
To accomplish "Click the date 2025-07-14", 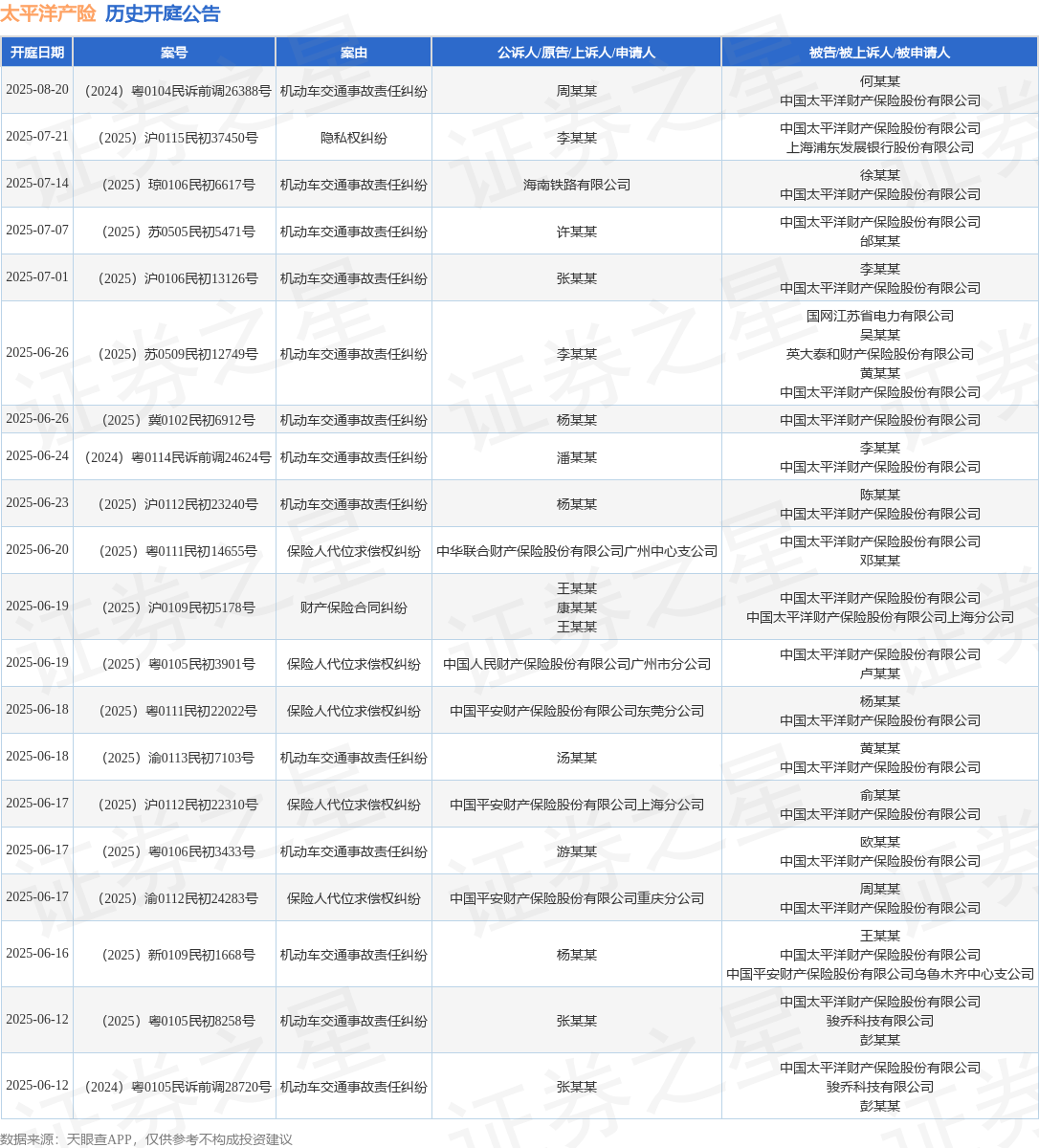I will point(37,184).
